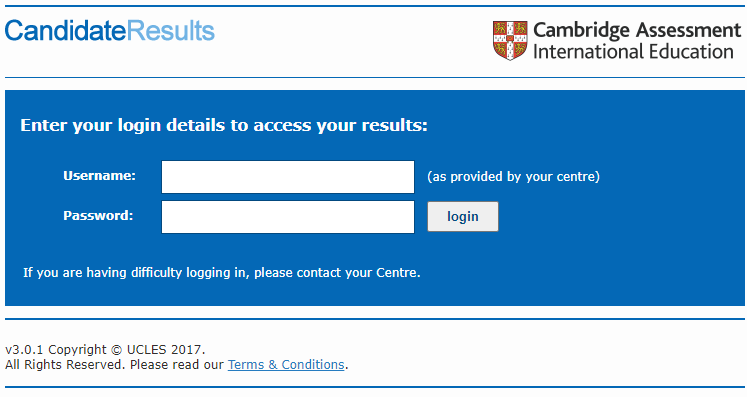Viewport: 747px width, 397px height.
Task: Click the CandidateResults site logo
Action: click(x=110, y=31)
